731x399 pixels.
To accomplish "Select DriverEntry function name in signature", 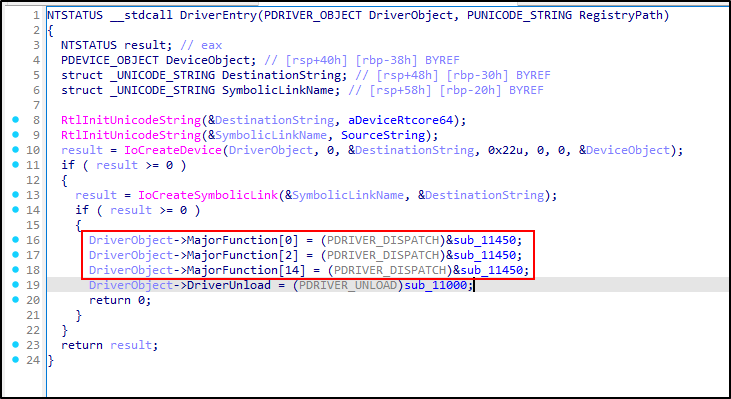I will pyautogui.click(x=218, y=15).
